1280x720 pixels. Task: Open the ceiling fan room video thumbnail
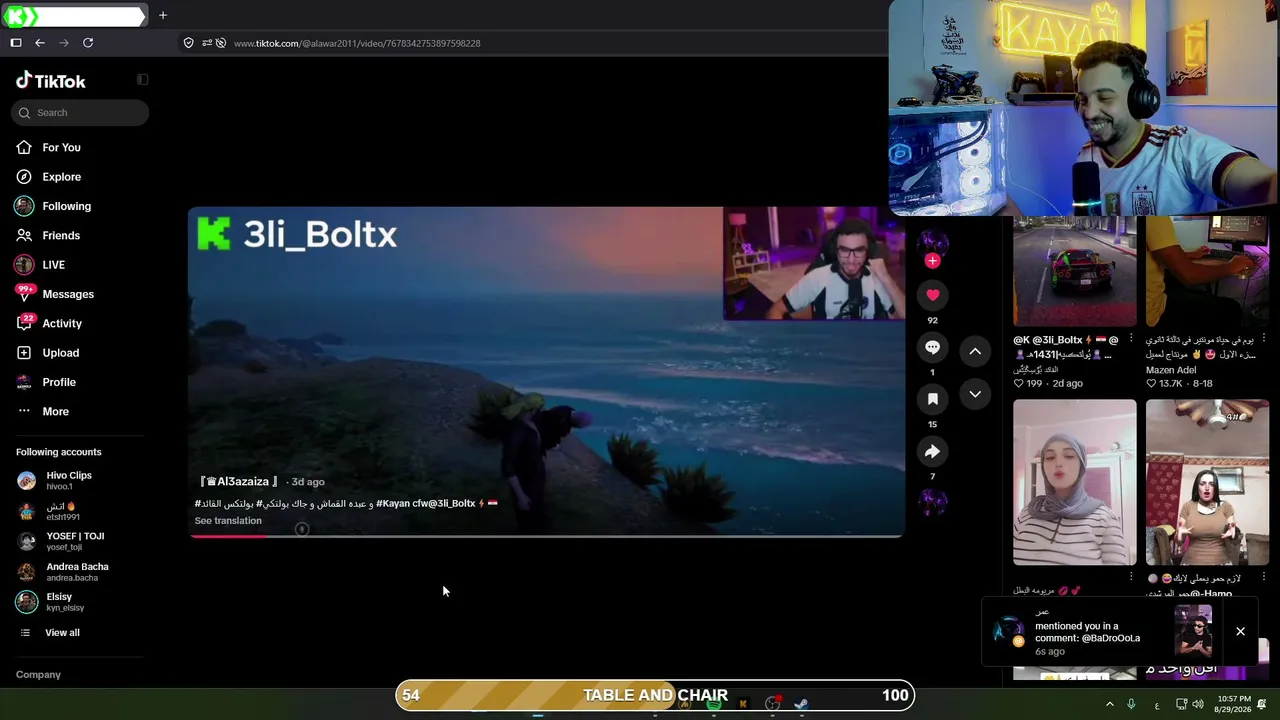(x=1207, y=483)
